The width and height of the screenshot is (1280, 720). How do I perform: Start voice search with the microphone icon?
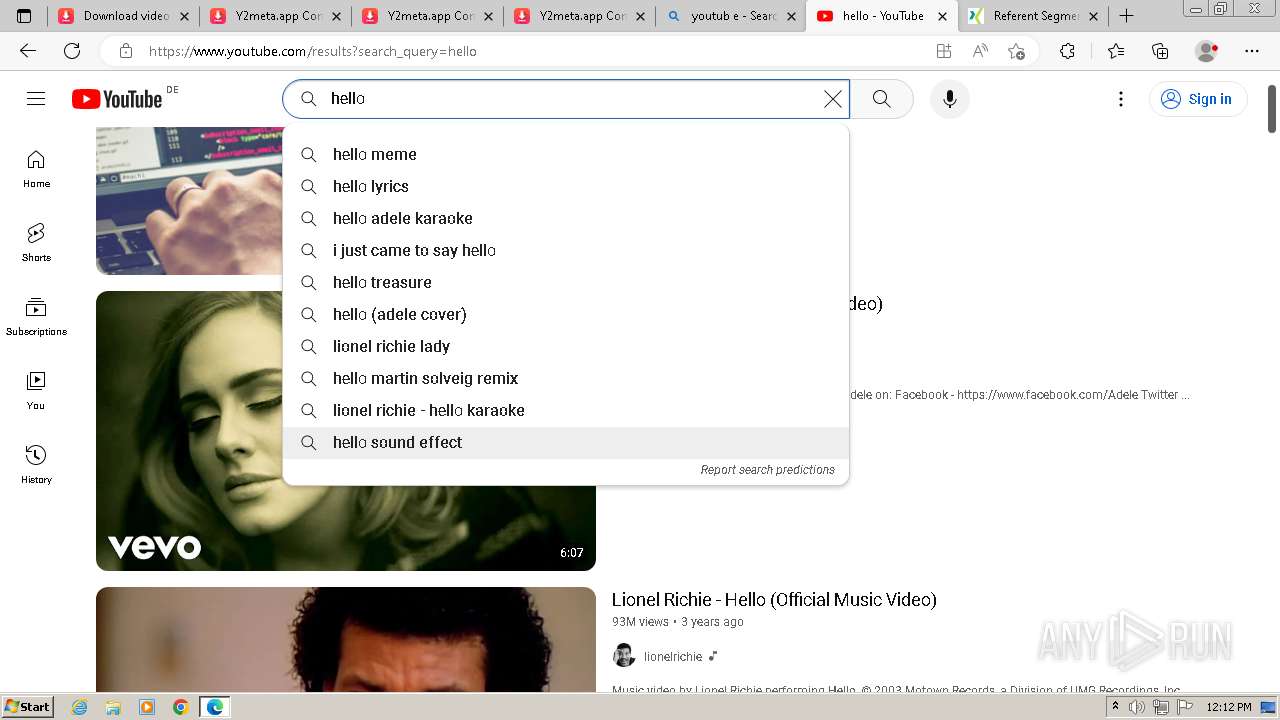[950, 98]
